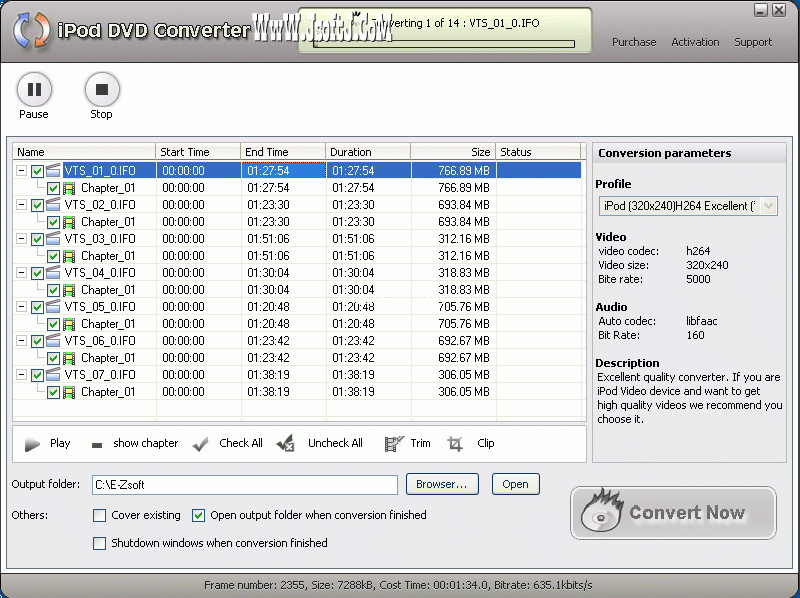Click the clapperboard icon of VTS_02_0.IFO
The image size is (800, 598).
pos(53,204)
